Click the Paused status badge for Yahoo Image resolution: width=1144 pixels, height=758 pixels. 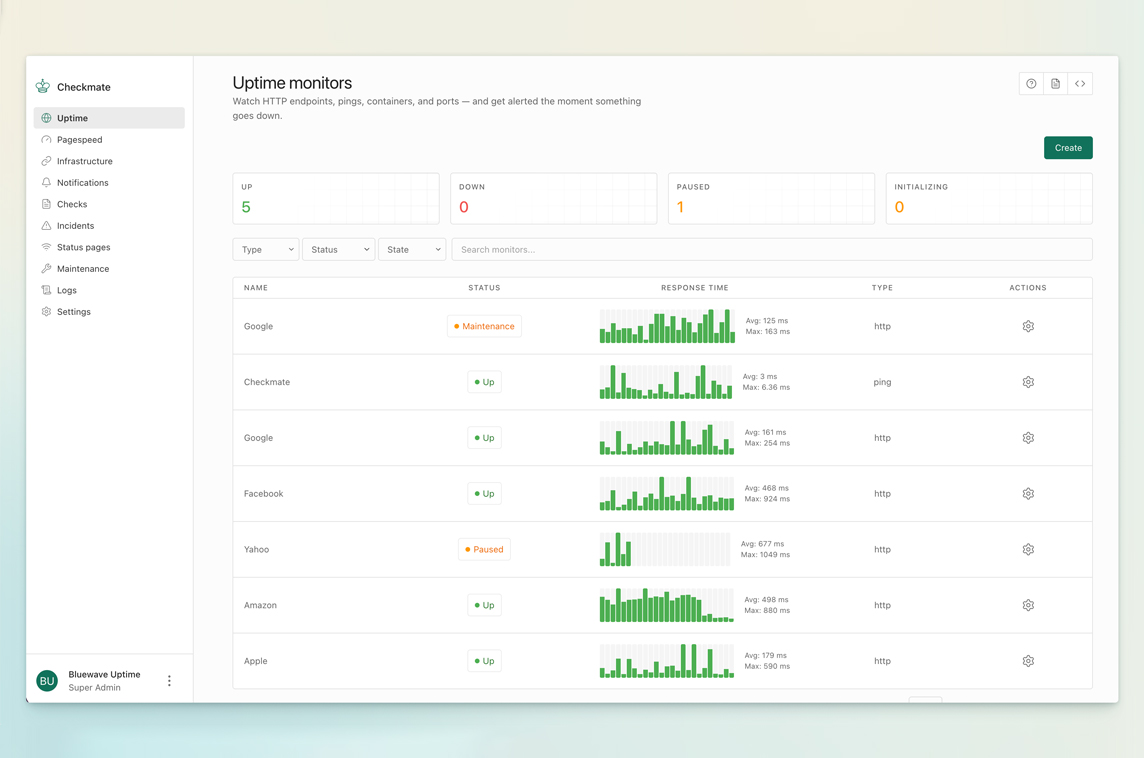pyautogui.click(x=484, y=549)
